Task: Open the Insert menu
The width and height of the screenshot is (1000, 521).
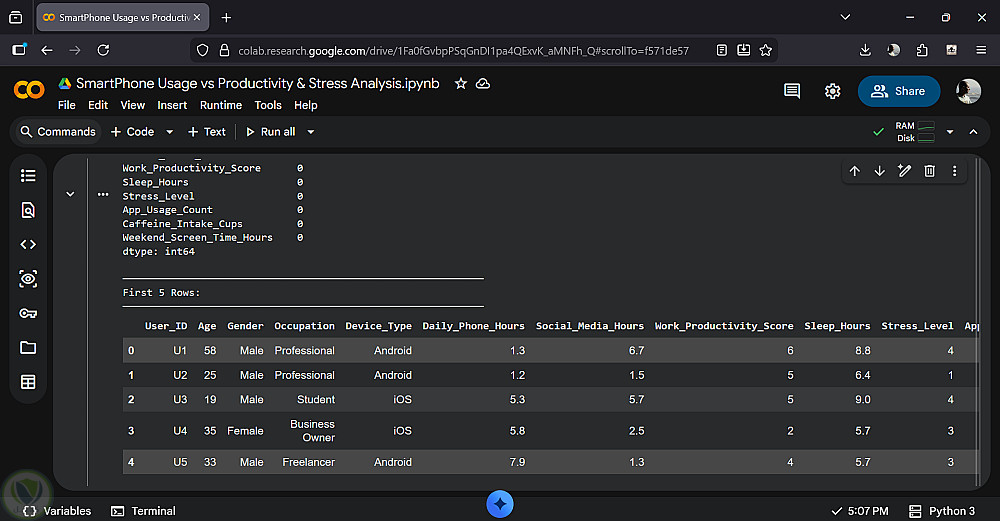Action: click(x=172, y=105)
